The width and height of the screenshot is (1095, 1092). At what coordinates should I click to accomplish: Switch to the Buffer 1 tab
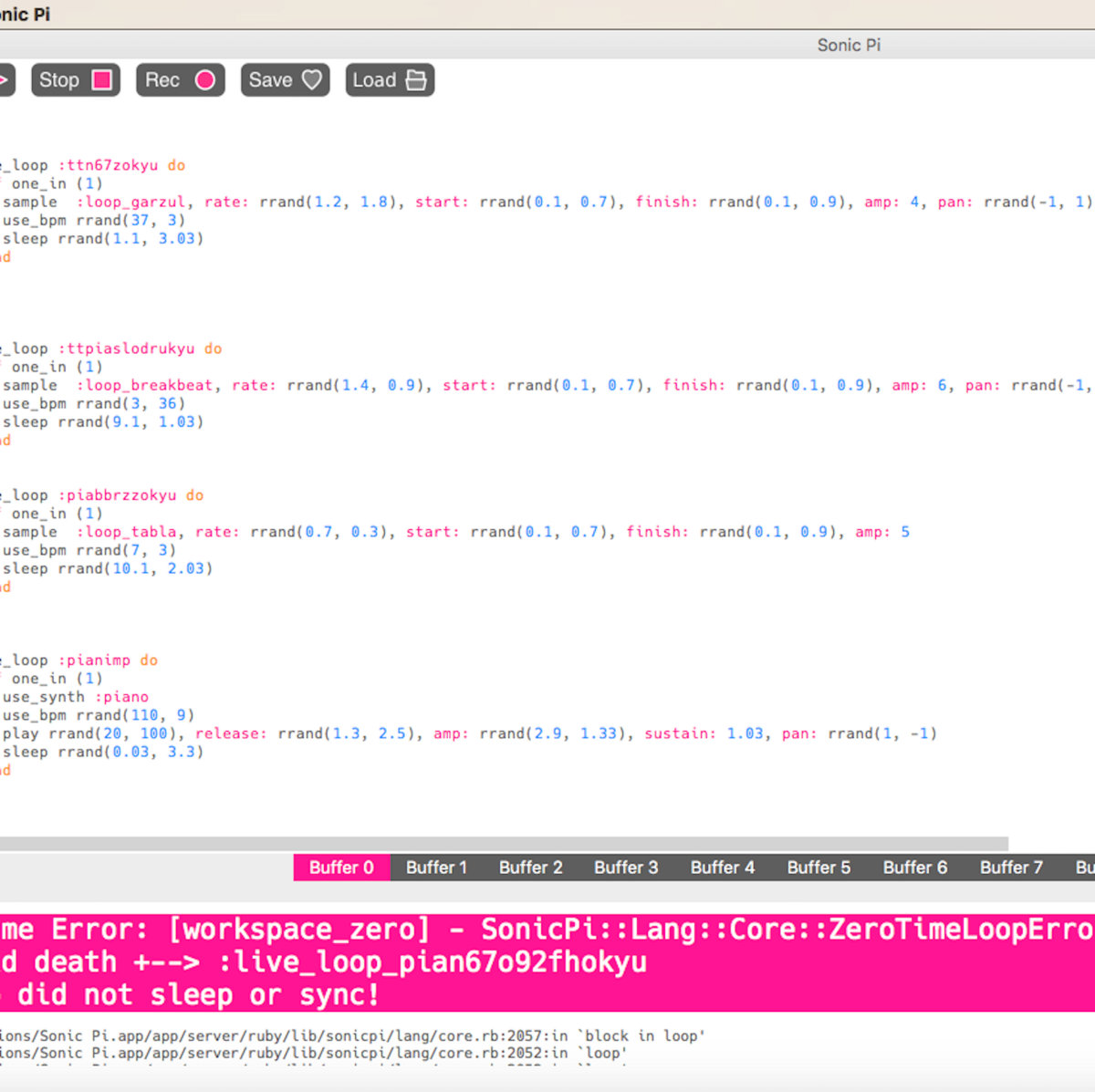pyautogui.click(x=436, y=868)
